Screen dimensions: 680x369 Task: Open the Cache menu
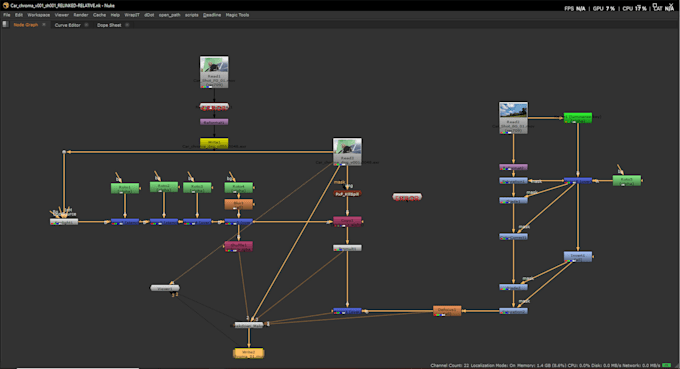point(99,15)
